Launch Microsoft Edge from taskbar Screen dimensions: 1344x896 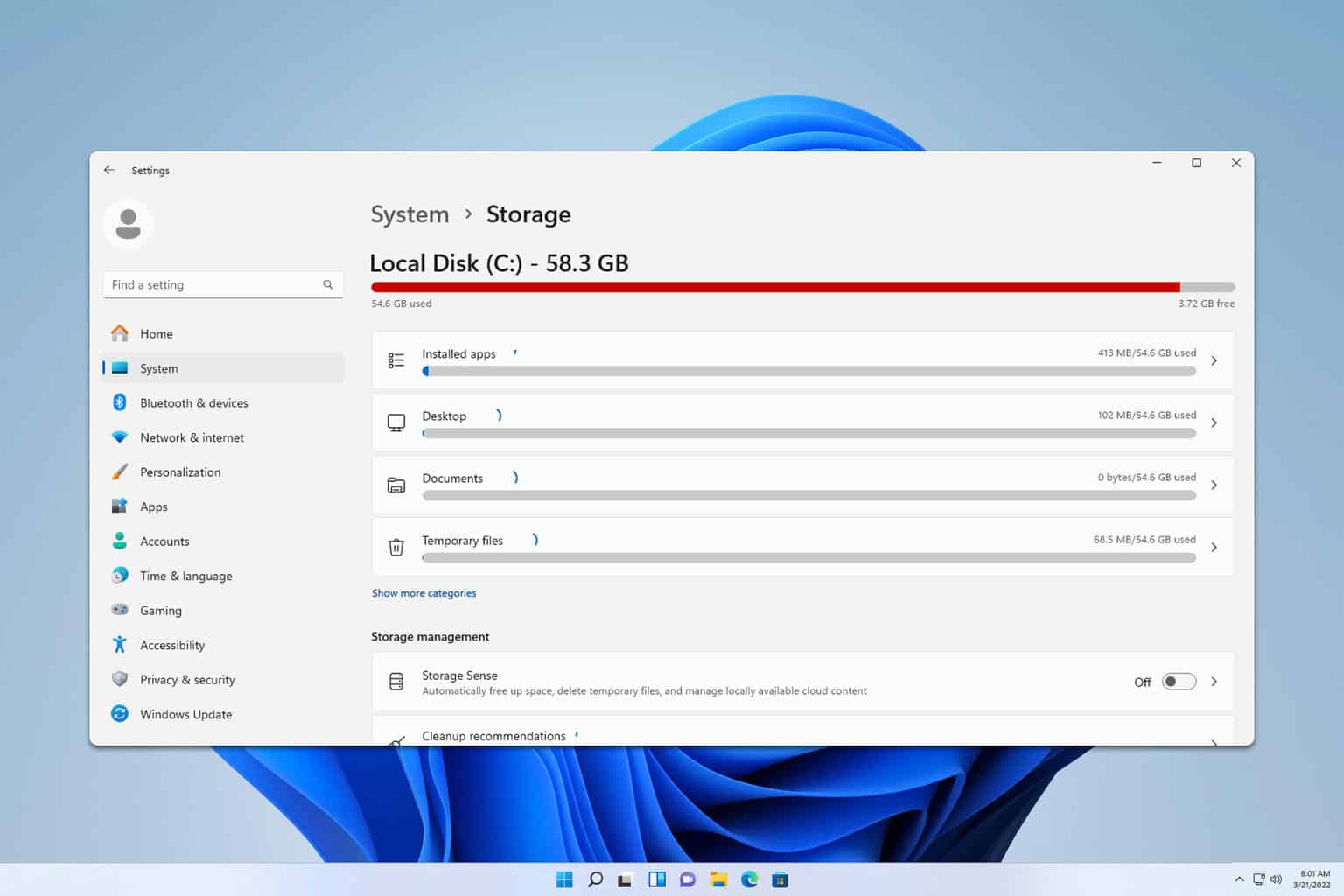click(x=749, y=879)
